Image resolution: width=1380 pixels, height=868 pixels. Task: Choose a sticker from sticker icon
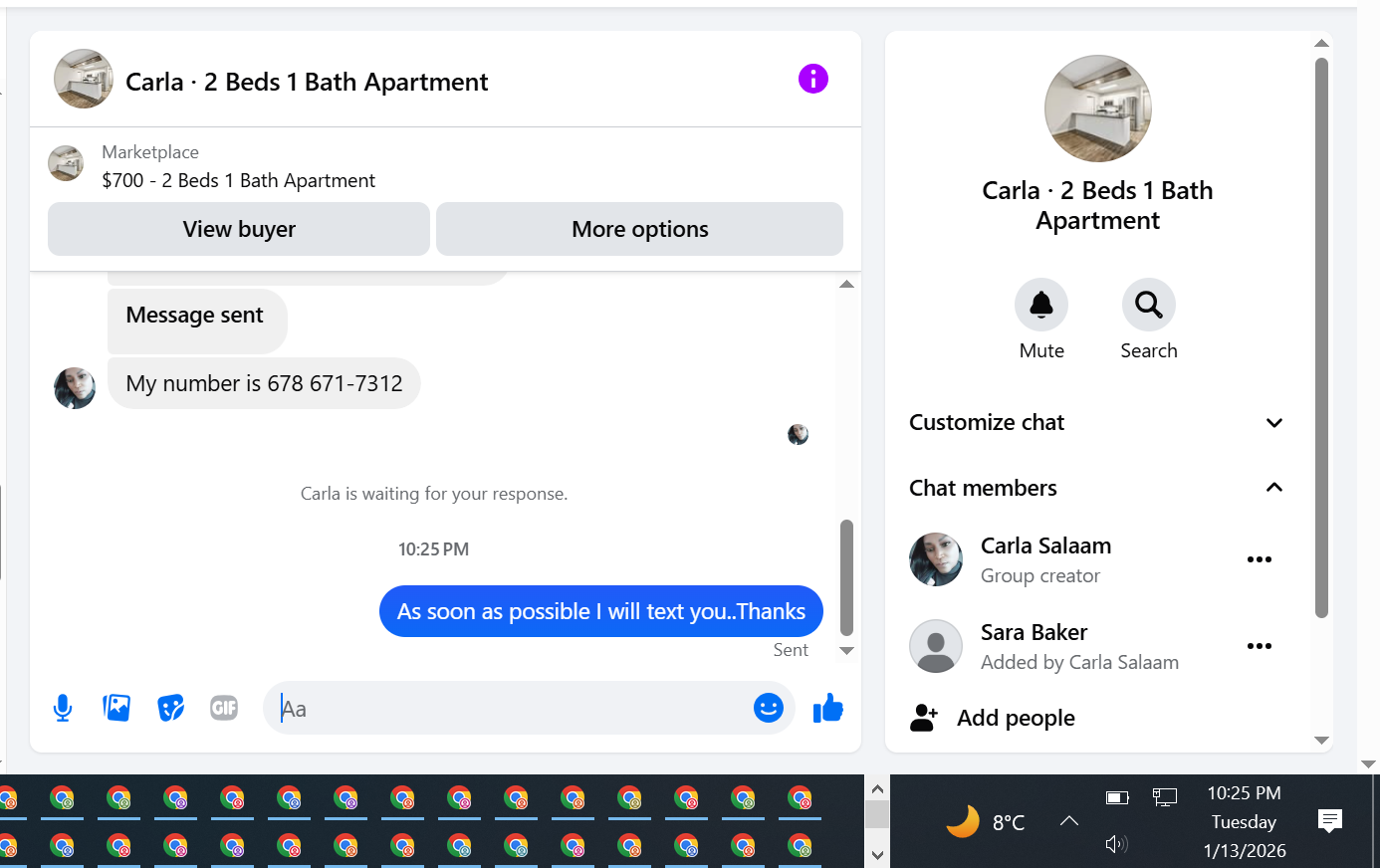[x=171, y=708]
